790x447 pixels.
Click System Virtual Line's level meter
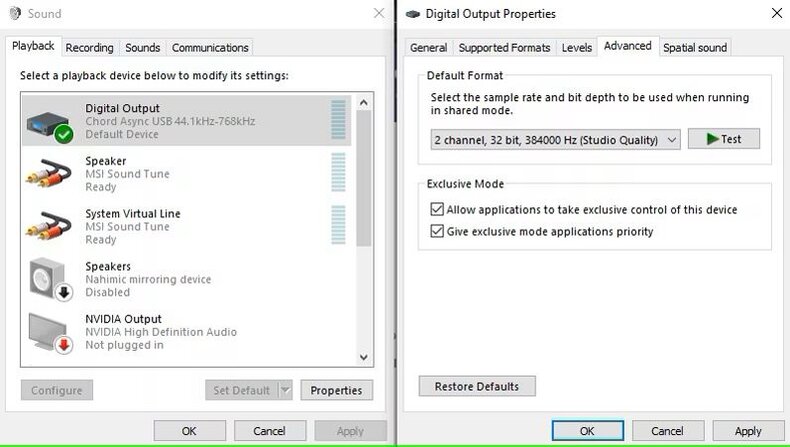coord(338,225)
